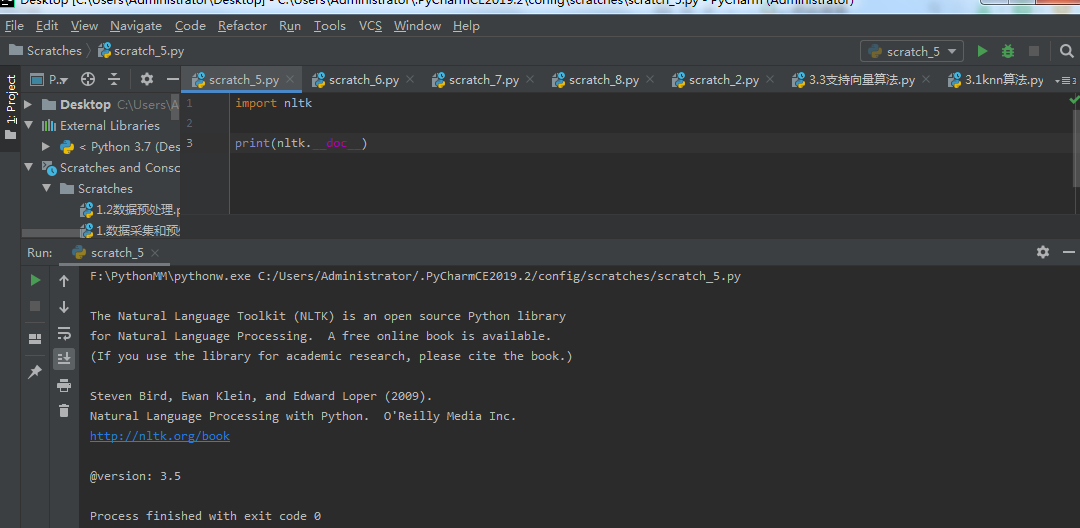Open Project panel settings gear

coord(147,79)
